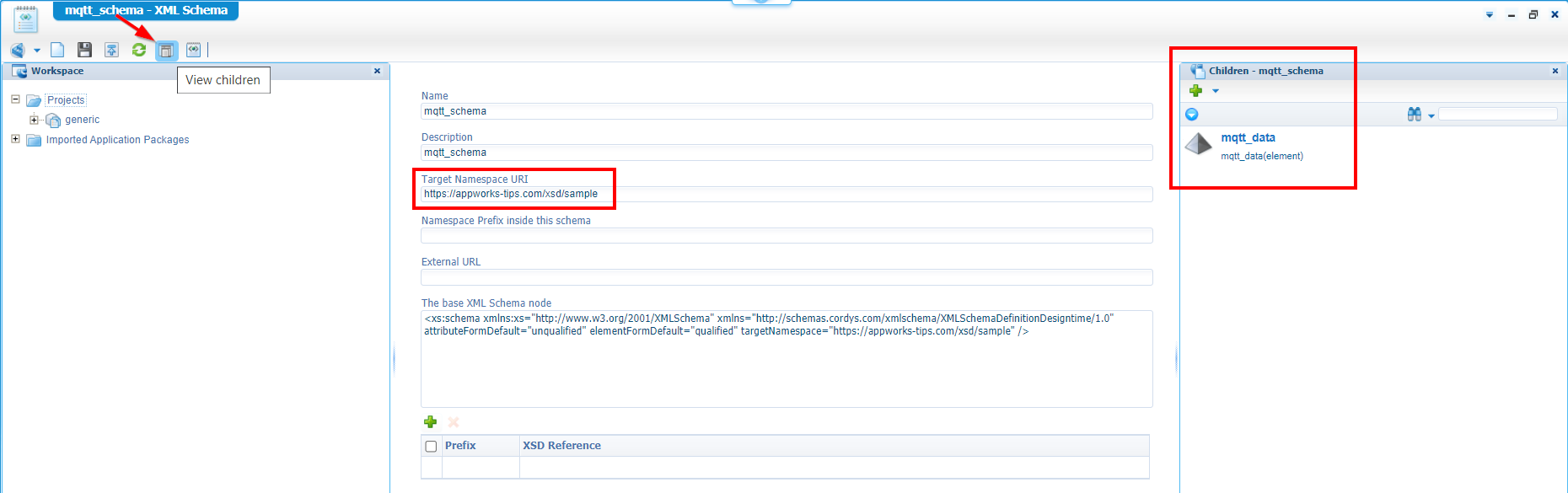Click the Children panel header icon
Image resolution: width=1568 pixels, height=493 pixels.
1197,71
